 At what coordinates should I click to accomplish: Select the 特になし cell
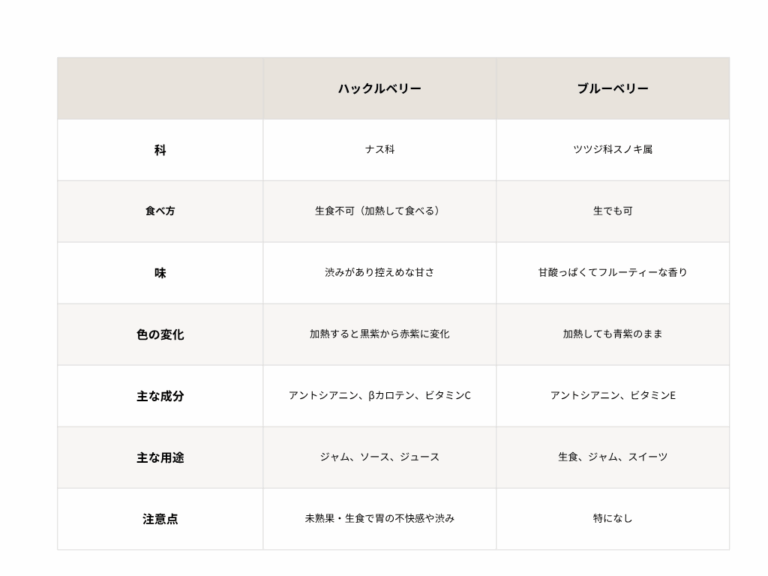pos(612,519)
